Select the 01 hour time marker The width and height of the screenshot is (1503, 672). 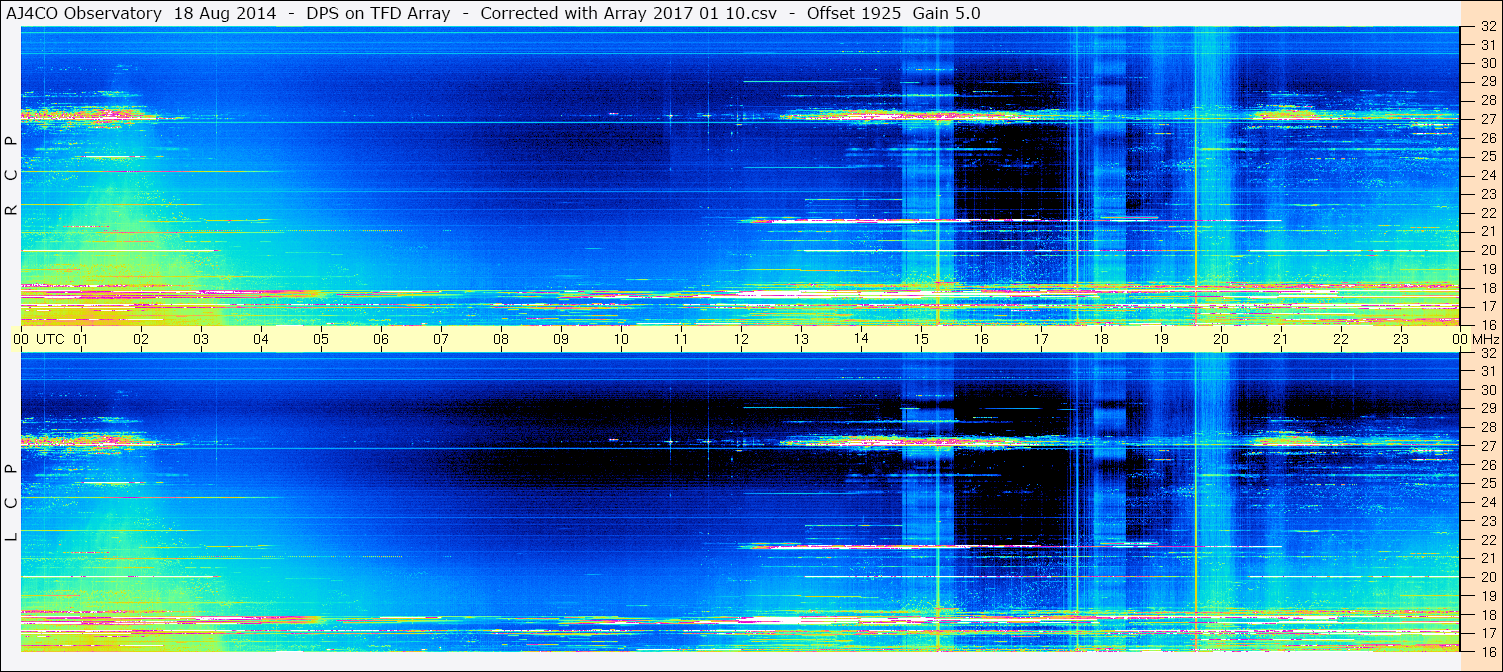pos(81,340)
